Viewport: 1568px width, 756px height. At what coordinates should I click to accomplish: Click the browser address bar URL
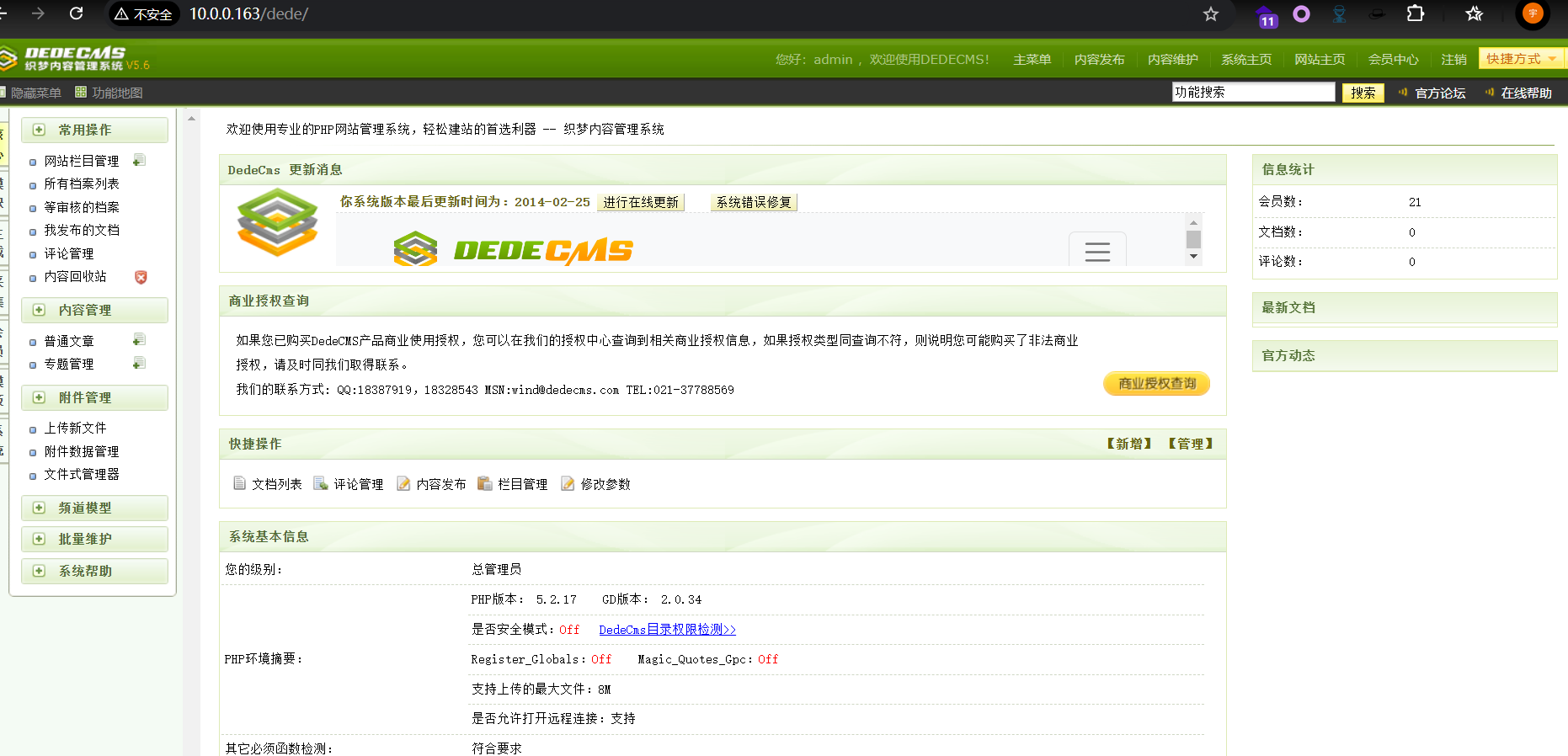[x=248, y=14]
